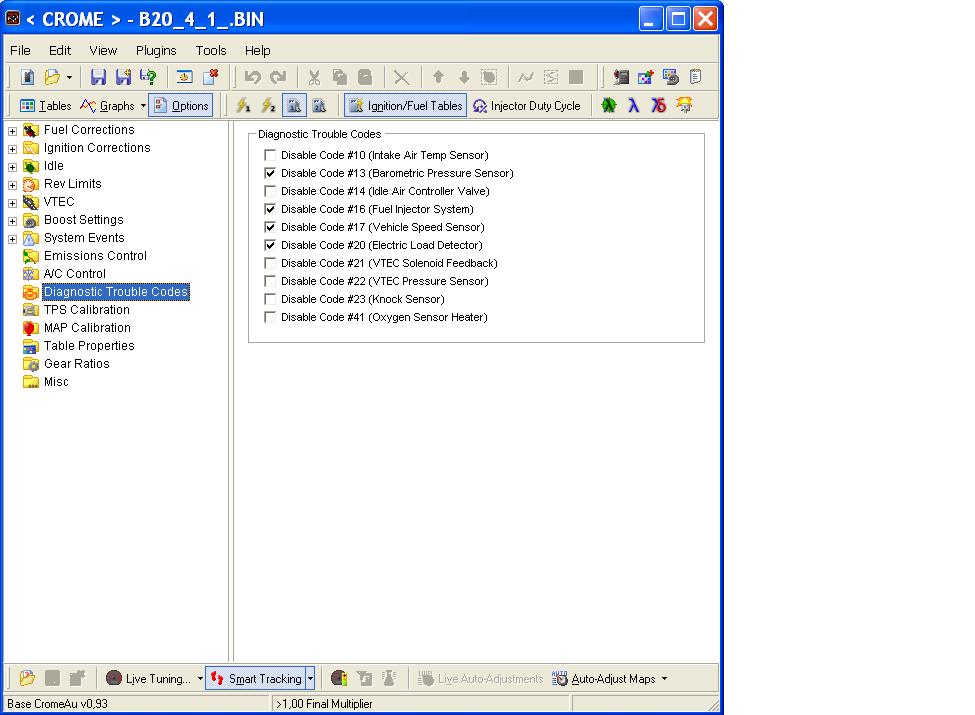Screen dimensions: 975x715
Task: Open the View menu
Action: pyautogui.click(x=103, y=50)
